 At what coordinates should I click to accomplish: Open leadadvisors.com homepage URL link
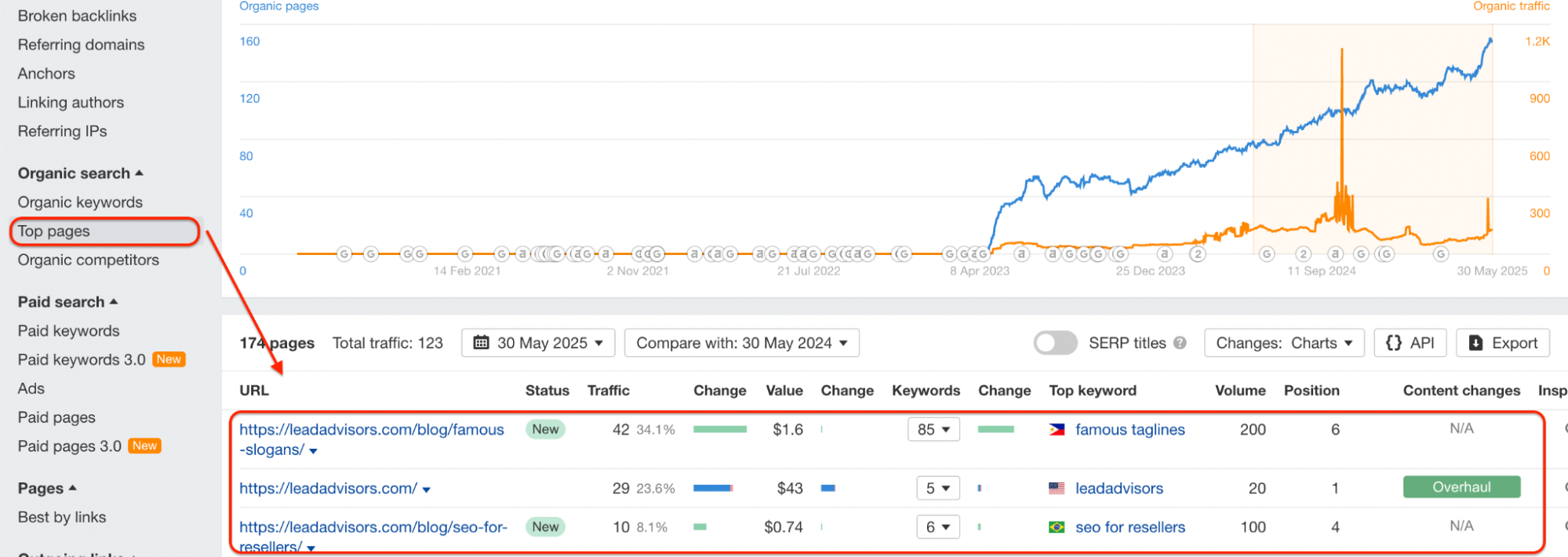pyautogui.click(x=328, y=488)
